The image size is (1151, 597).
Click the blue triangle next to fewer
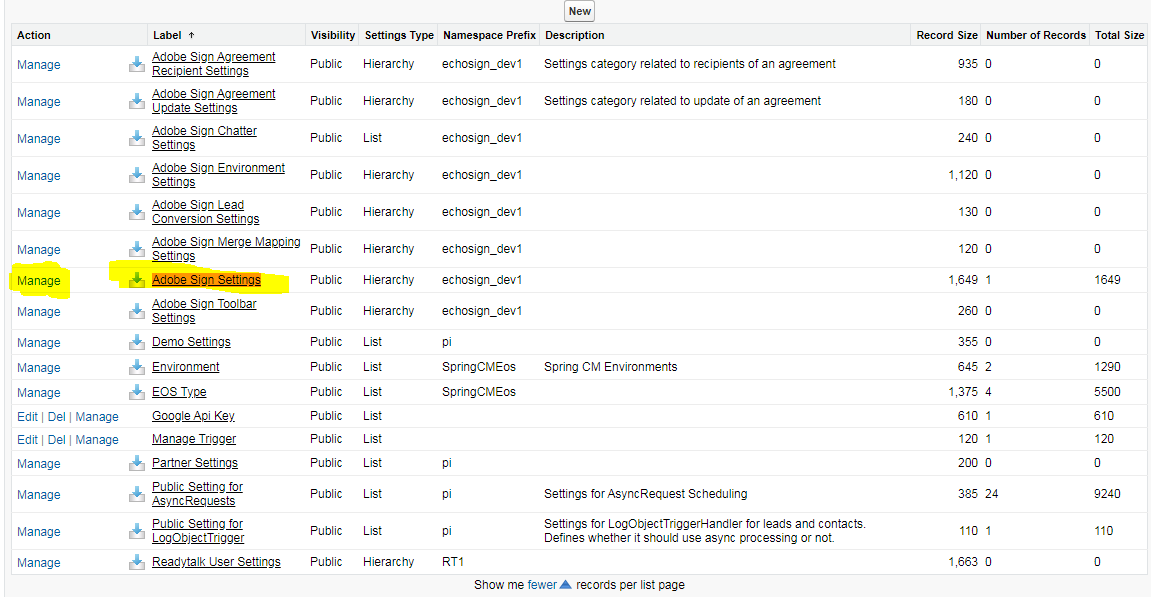tap(565, 585)
